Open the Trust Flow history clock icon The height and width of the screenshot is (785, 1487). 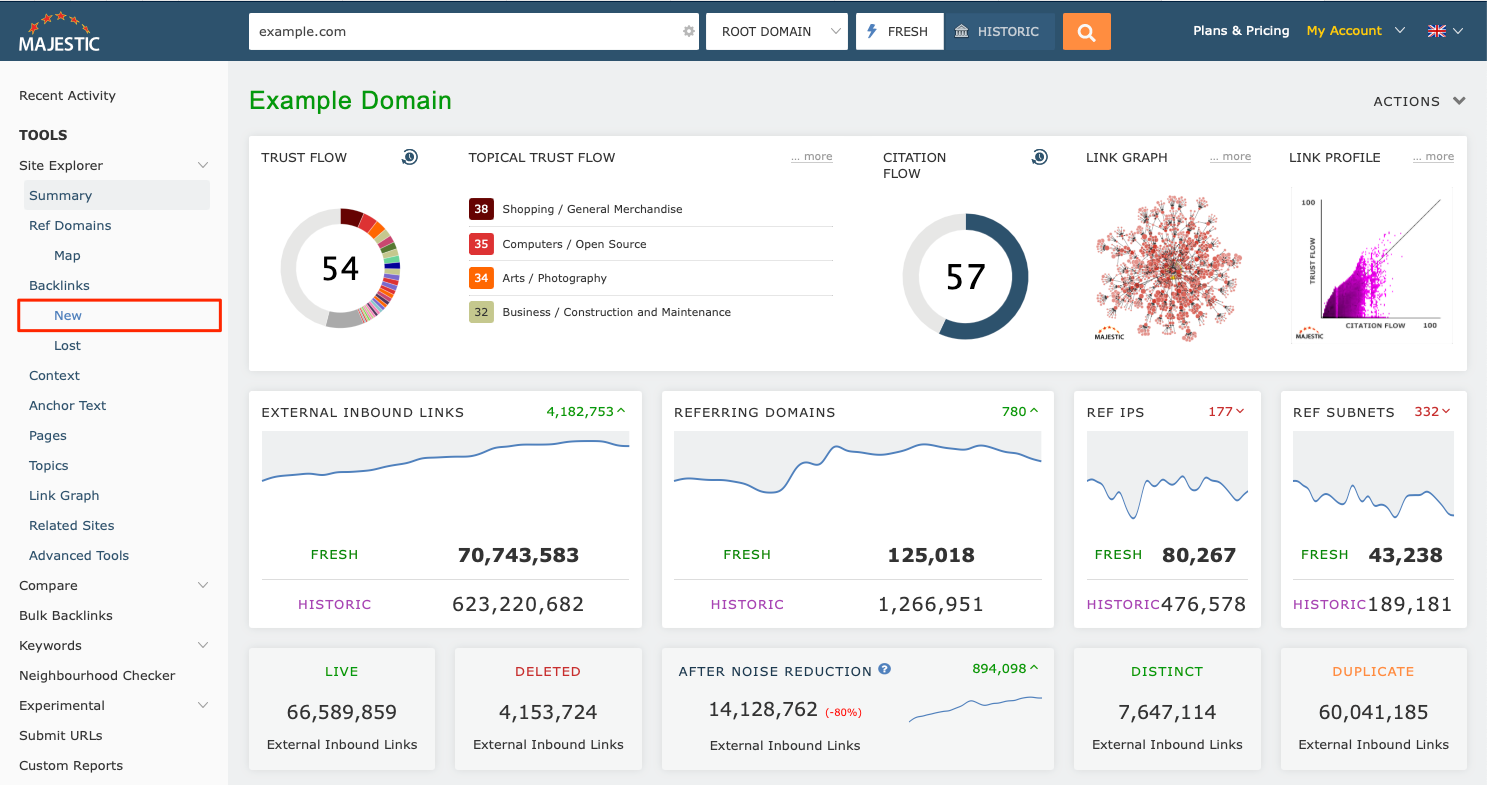409,157
